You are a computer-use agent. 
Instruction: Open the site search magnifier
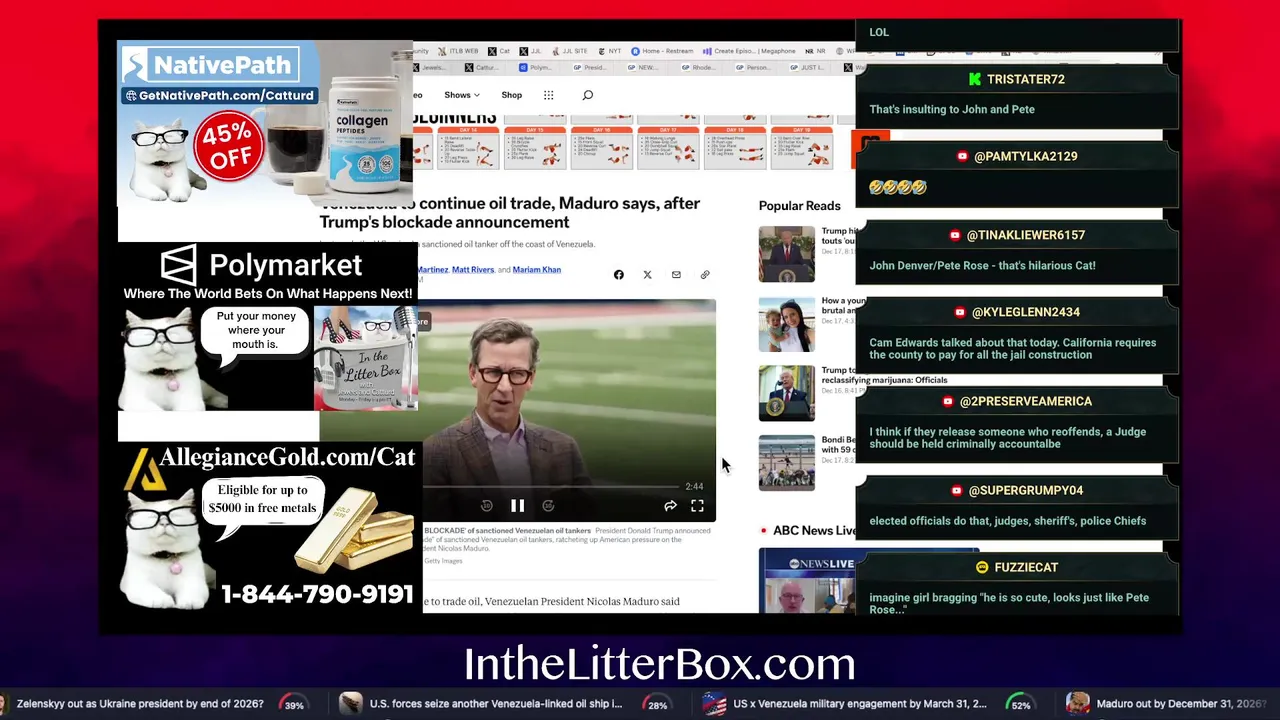[588, 95]
